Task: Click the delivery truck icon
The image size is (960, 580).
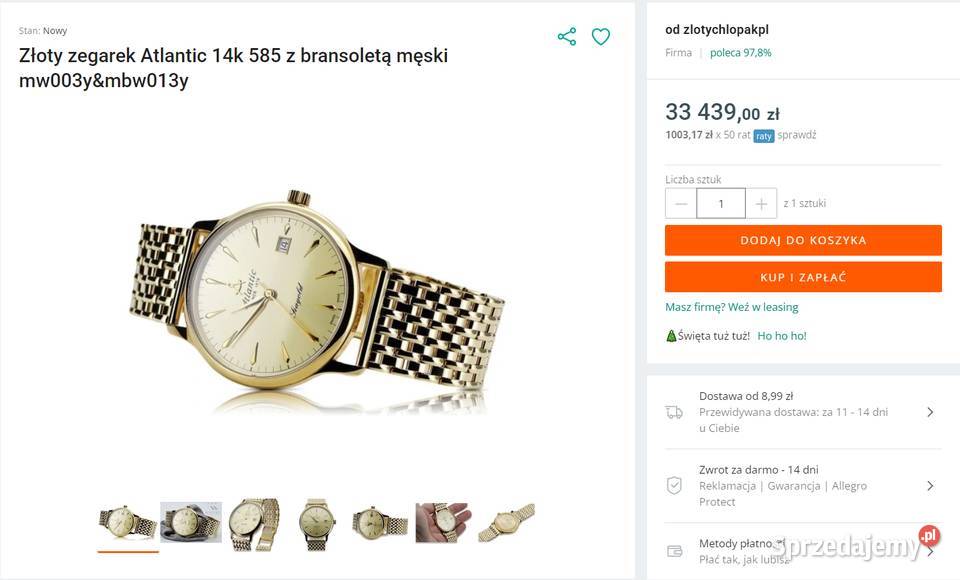Action: click(674, 412)
